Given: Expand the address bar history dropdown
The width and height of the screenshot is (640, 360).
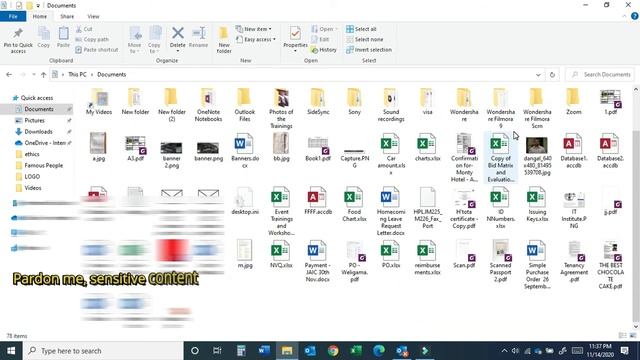Looking at the screenshot, I should click(x=538, y=75).
